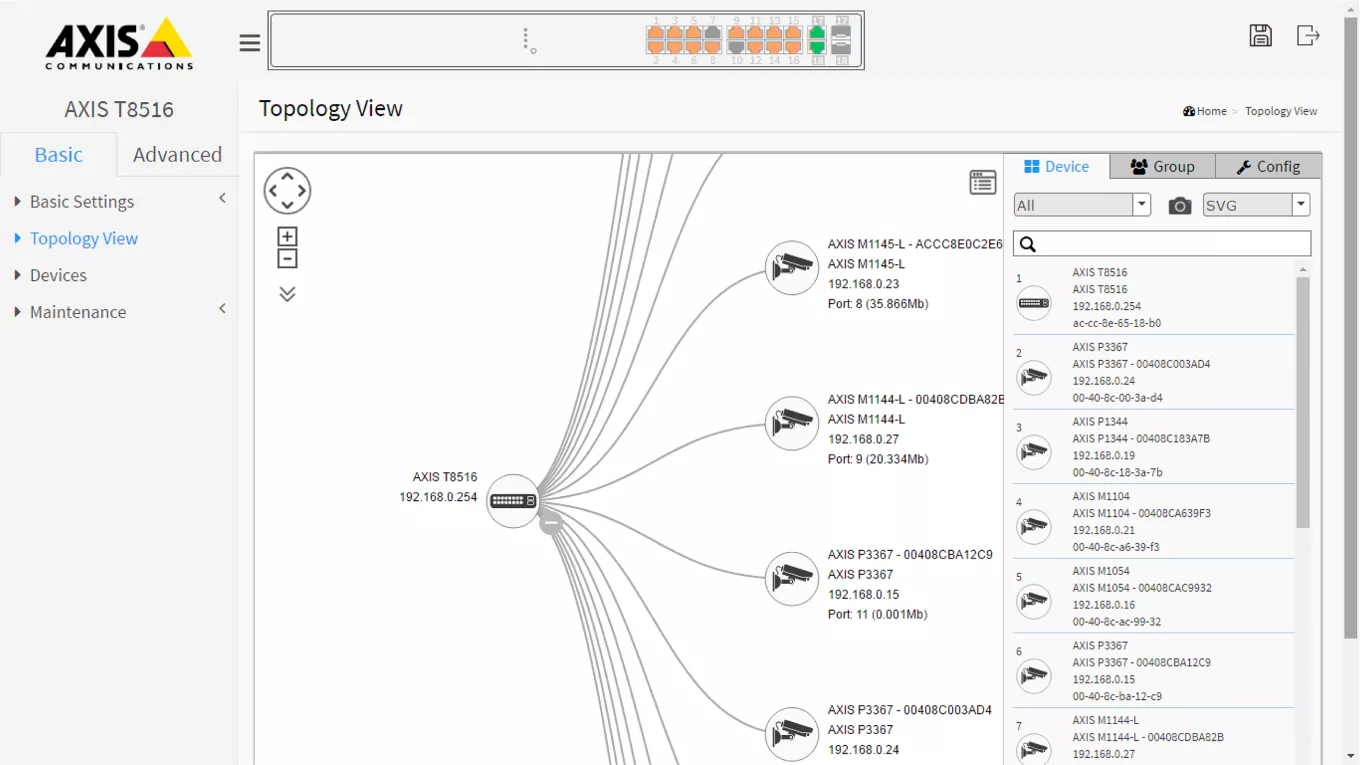This screenshot has height=765, width=1360.
Task: Click the pan navigation control circle
Action: [287, 191]
